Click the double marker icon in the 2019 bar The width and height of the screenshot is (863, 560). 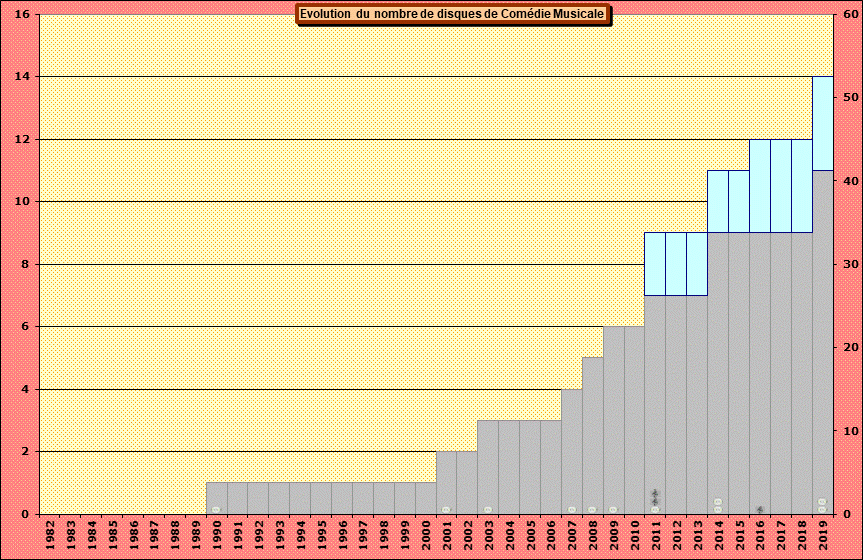point(822,502)
